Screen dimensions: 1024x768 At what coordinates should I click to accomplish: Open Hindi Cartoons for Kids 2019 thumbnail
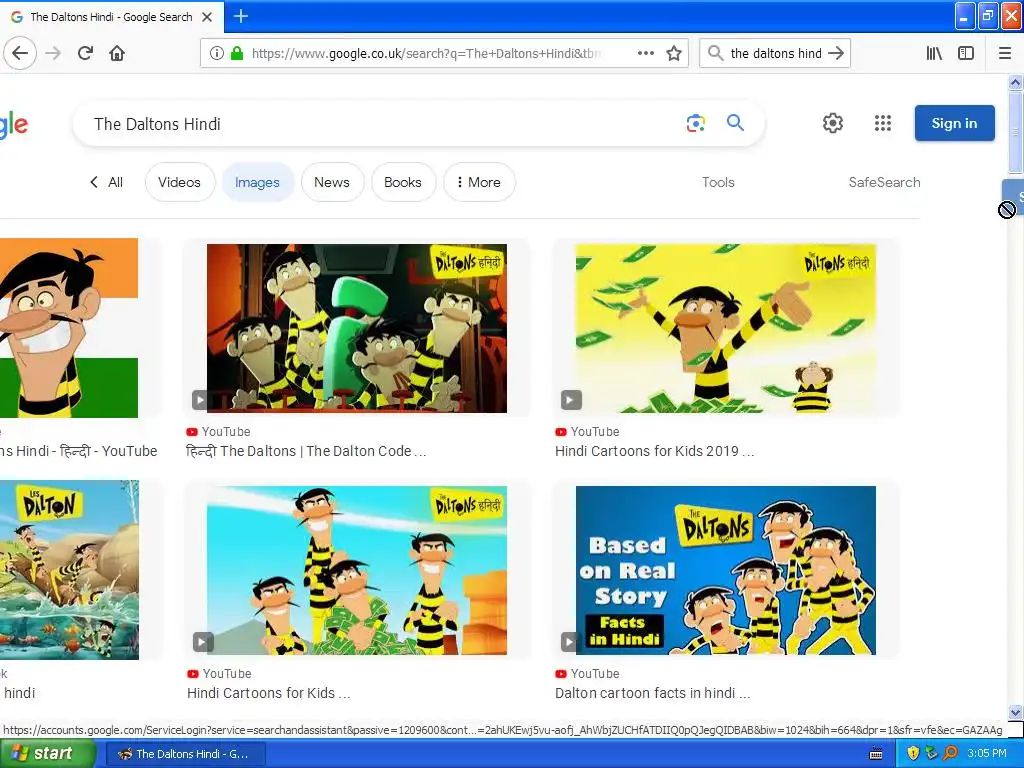pos(726,328)
